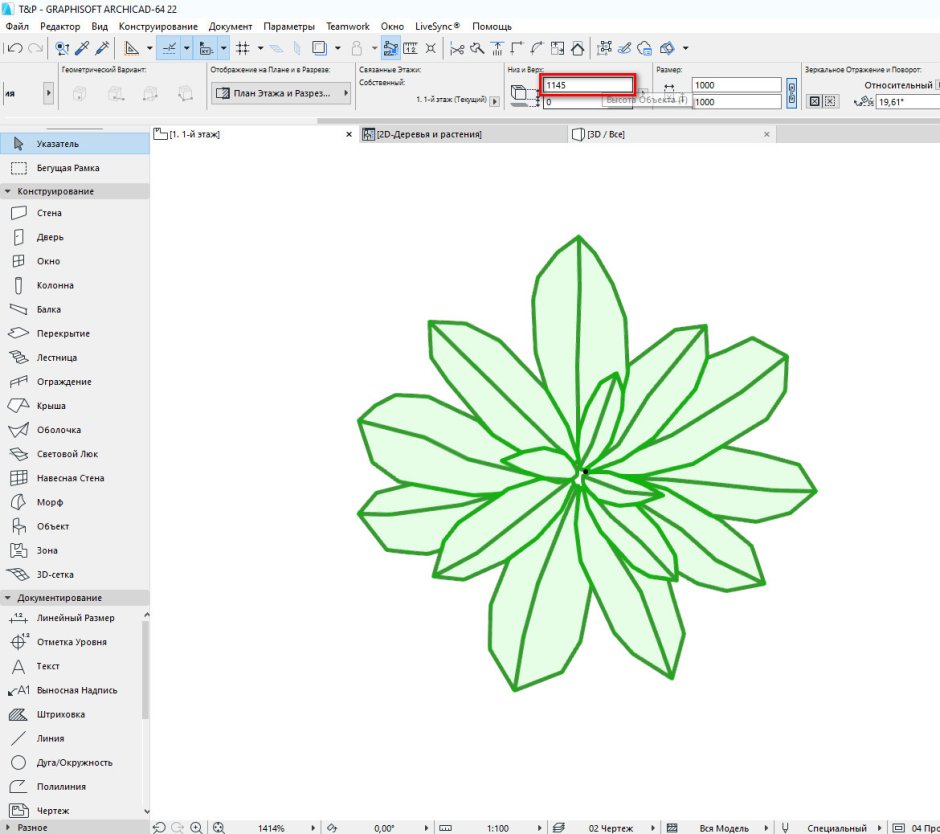Toggle the mirror reflection checkbox icon
The width and height of the screenshot is (940, 834).
click(x=814, y=102)
